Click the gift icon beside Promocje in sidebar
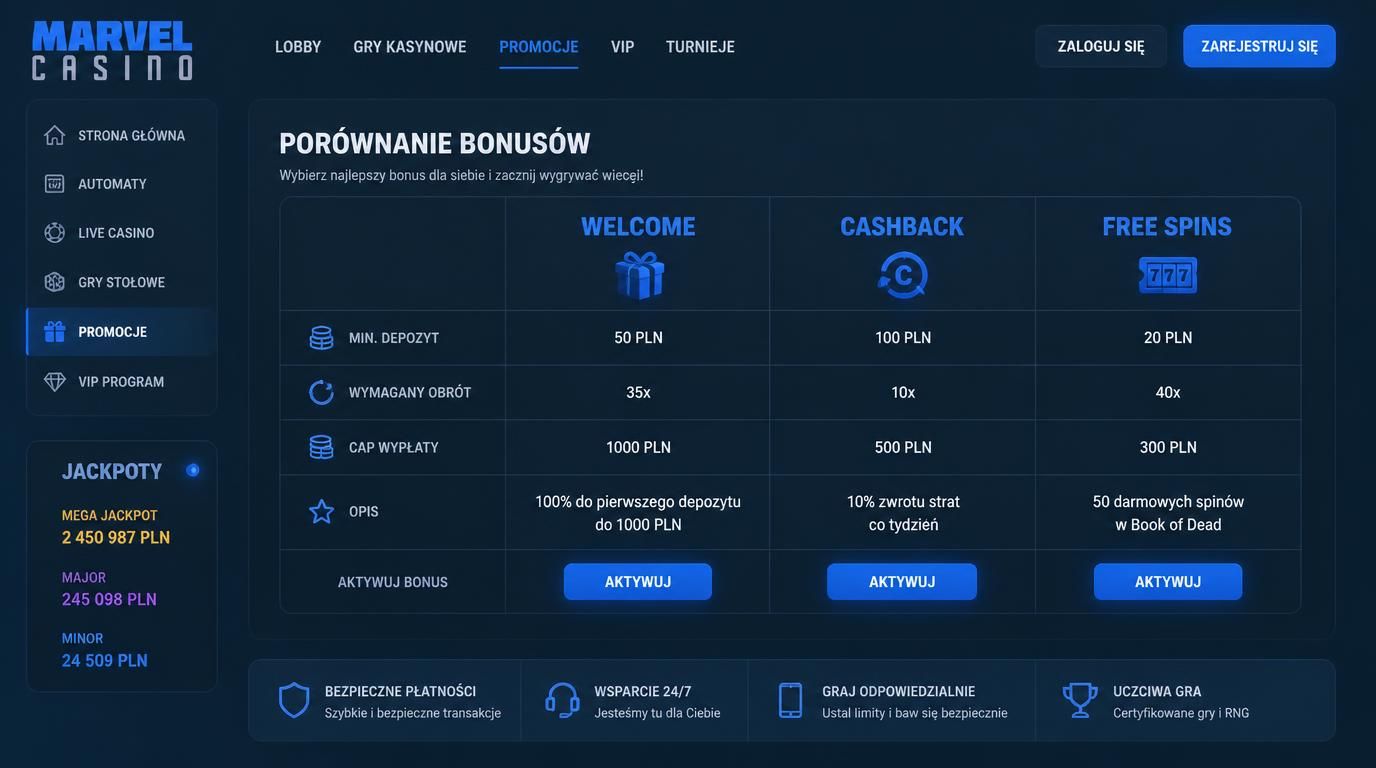The width and height of the screenshot is (1376, 768). pyautogui.click(x=55, y=331)
